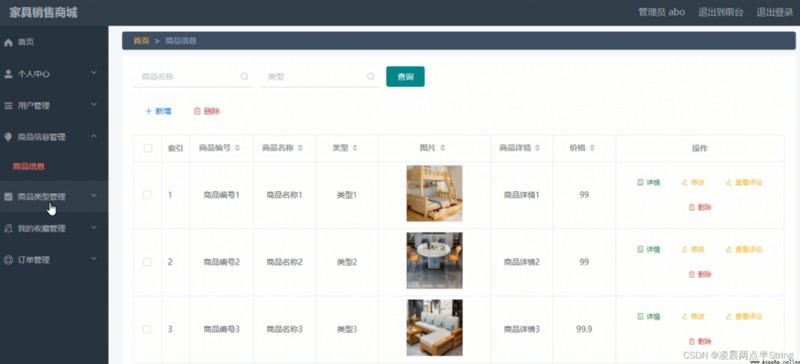Screen dimensions: 800x364
Task: Select all rows with the header checkbox
Action: pos(148,148)
